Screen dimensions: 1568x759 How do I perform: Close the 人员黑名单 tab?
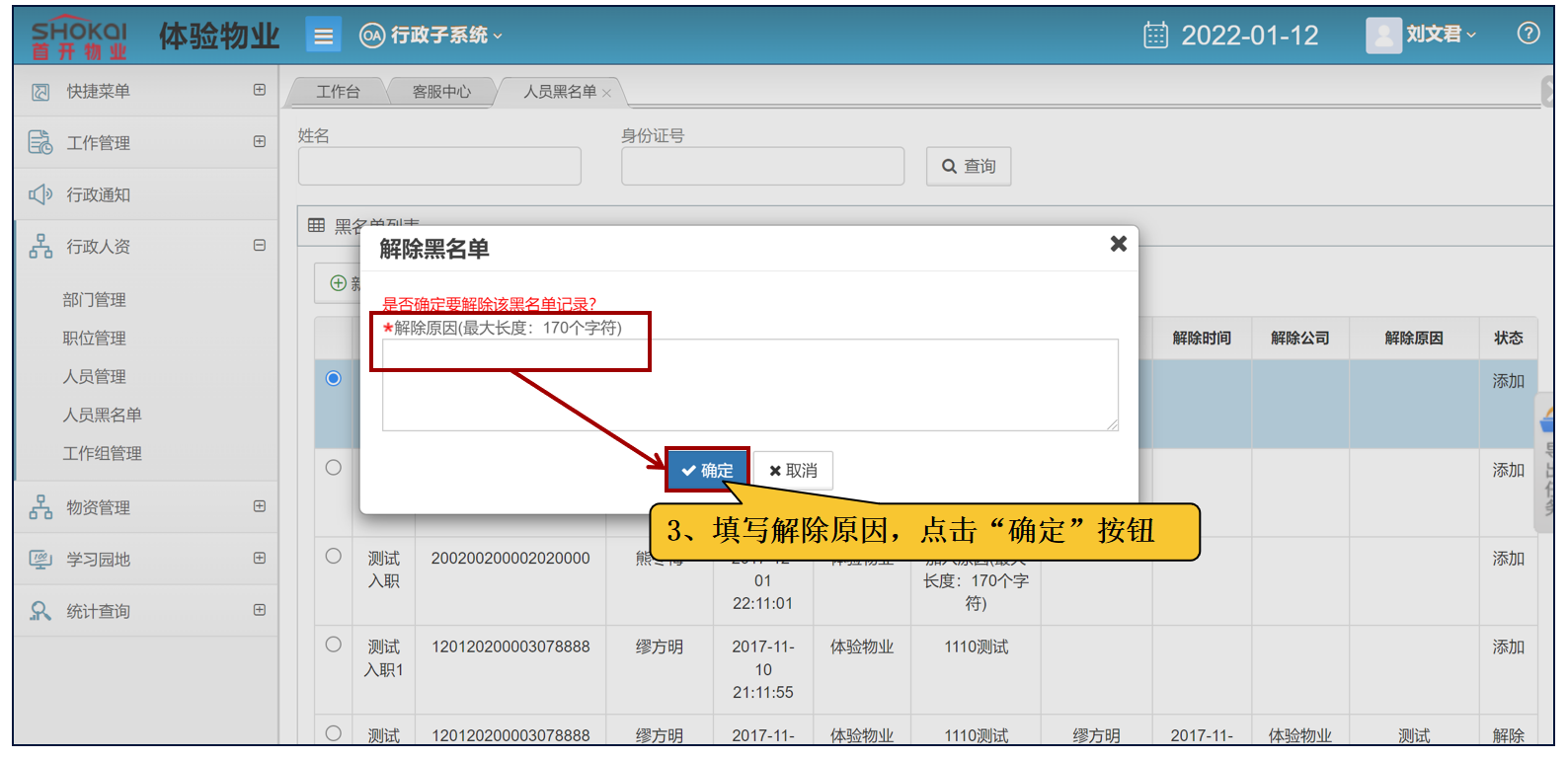coord(606,93)
